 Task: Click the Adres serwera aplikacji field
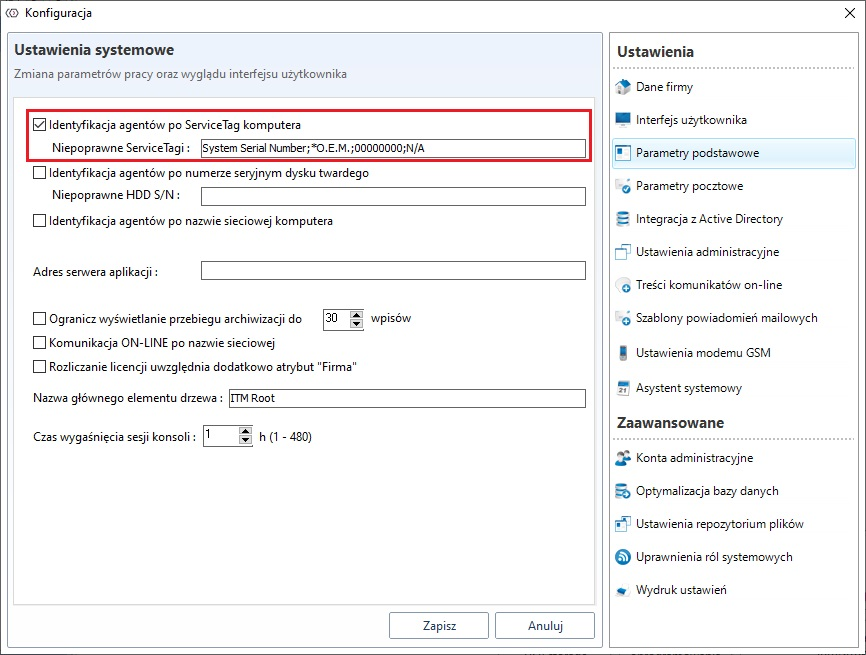392,271
